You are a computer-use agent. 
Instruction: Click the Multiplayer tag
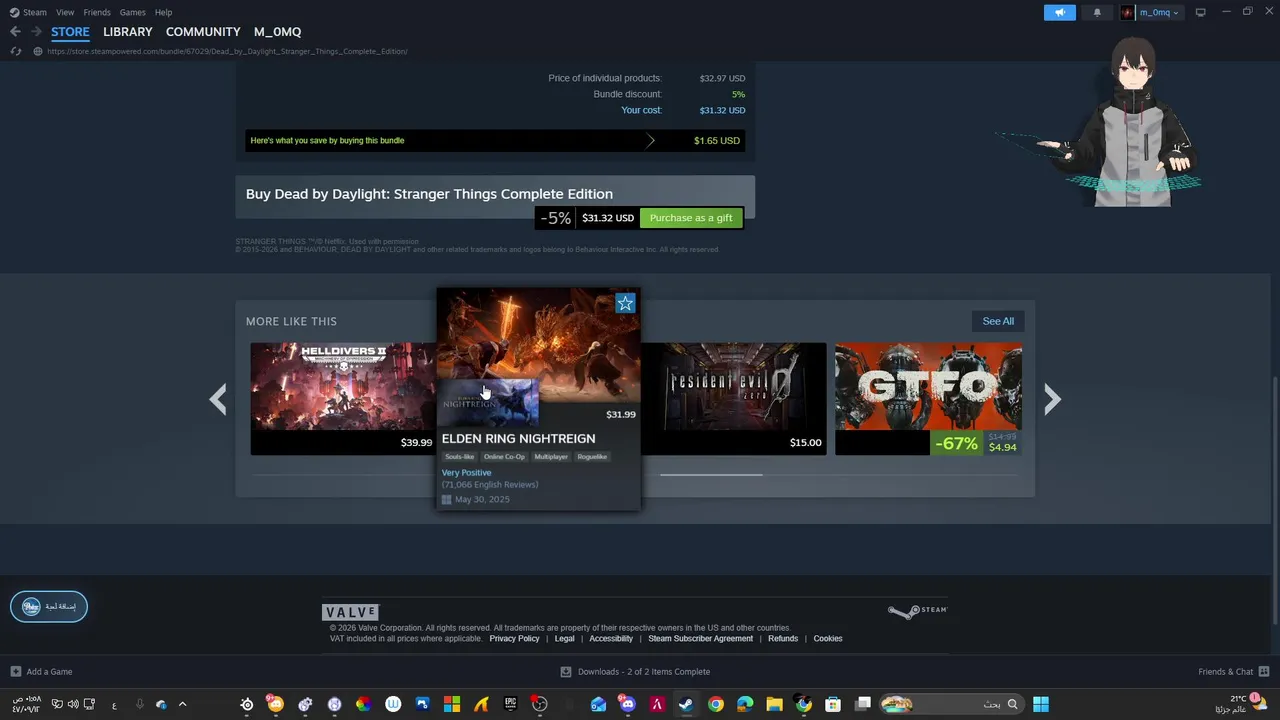tap(551, 457)
